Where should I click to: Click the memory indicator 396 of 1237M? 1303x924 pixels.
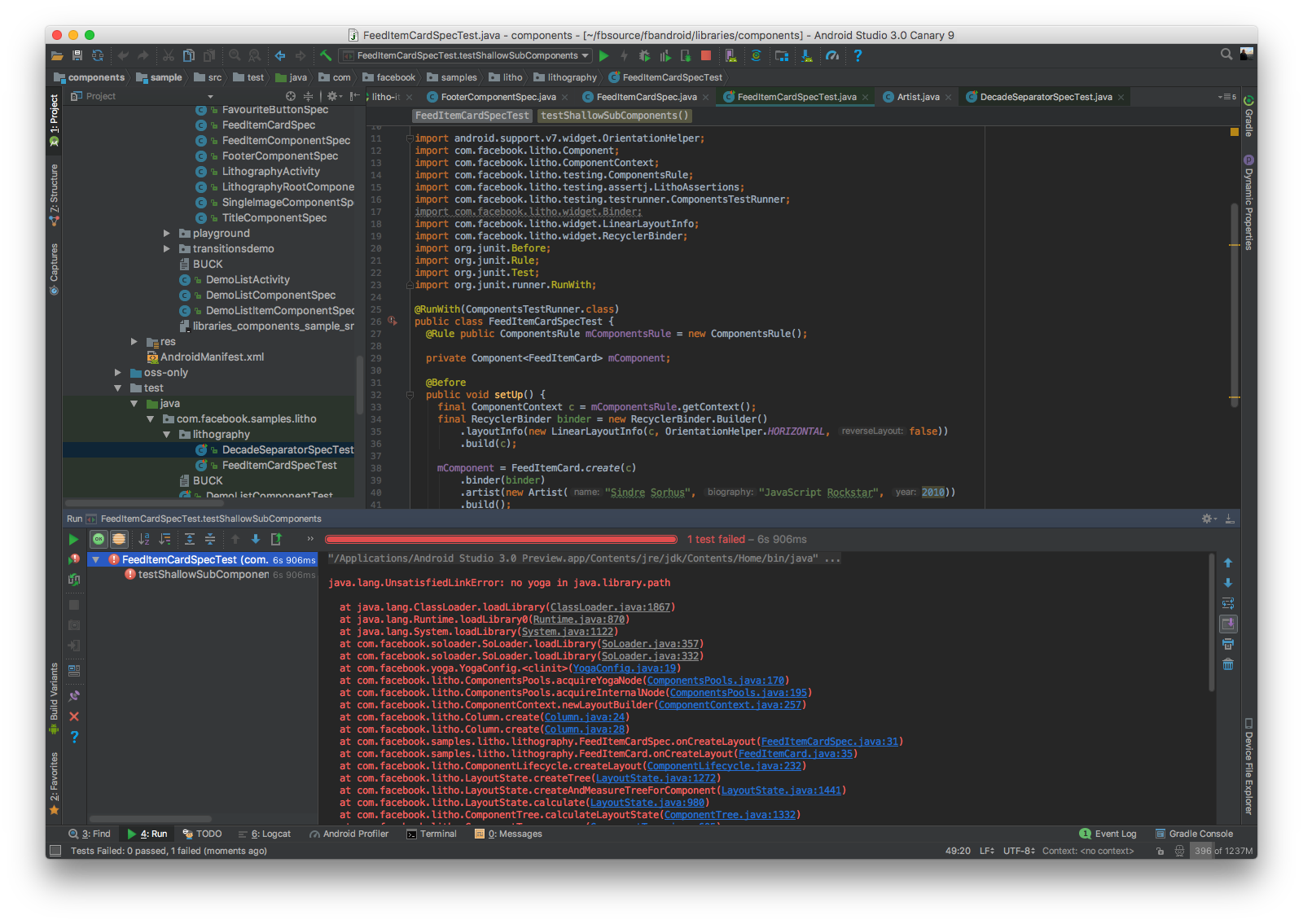click(1222, 851)
